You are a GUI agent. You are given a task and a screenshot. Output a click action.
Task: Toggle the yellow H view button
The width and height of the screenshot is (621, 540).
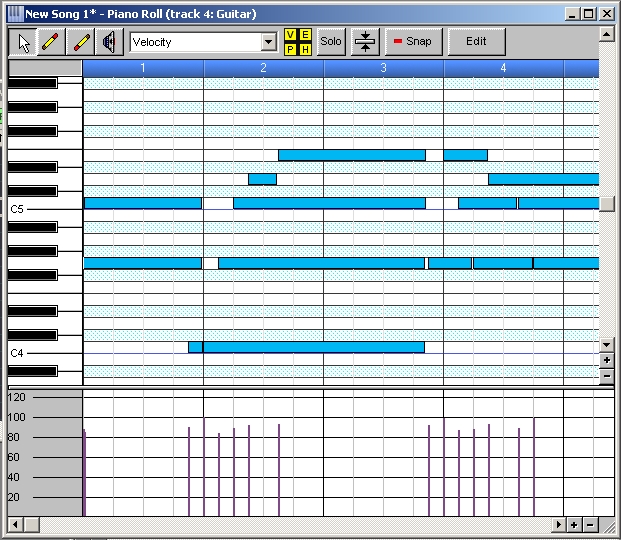(x=305, y=49)
